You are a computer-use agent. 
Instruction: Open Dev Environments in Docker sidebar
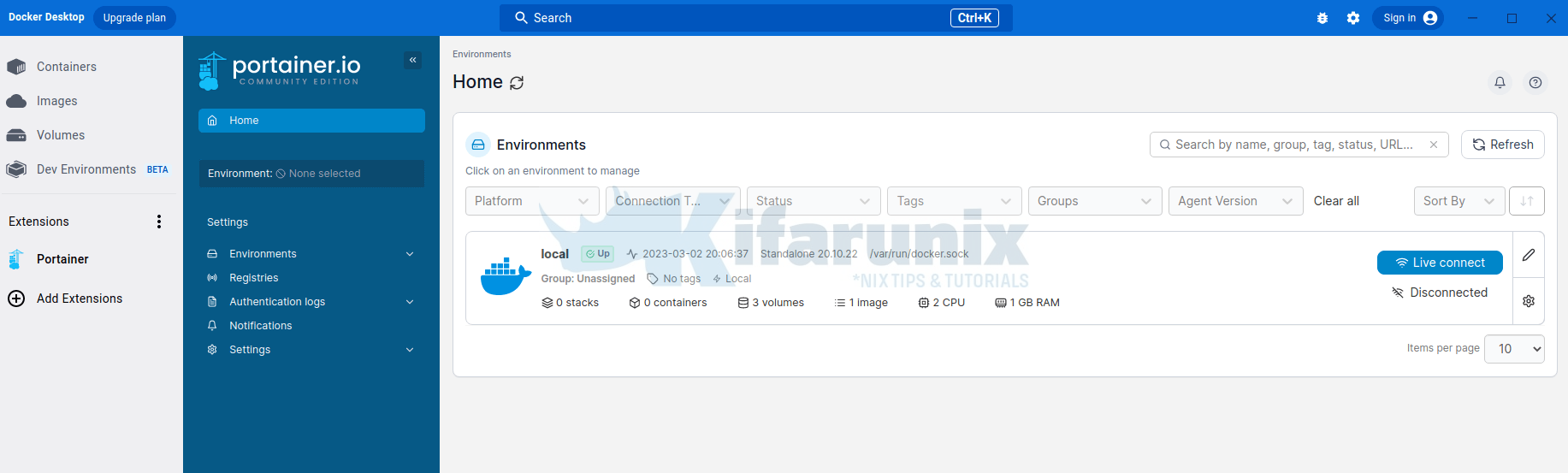click(x=86, y=169)
